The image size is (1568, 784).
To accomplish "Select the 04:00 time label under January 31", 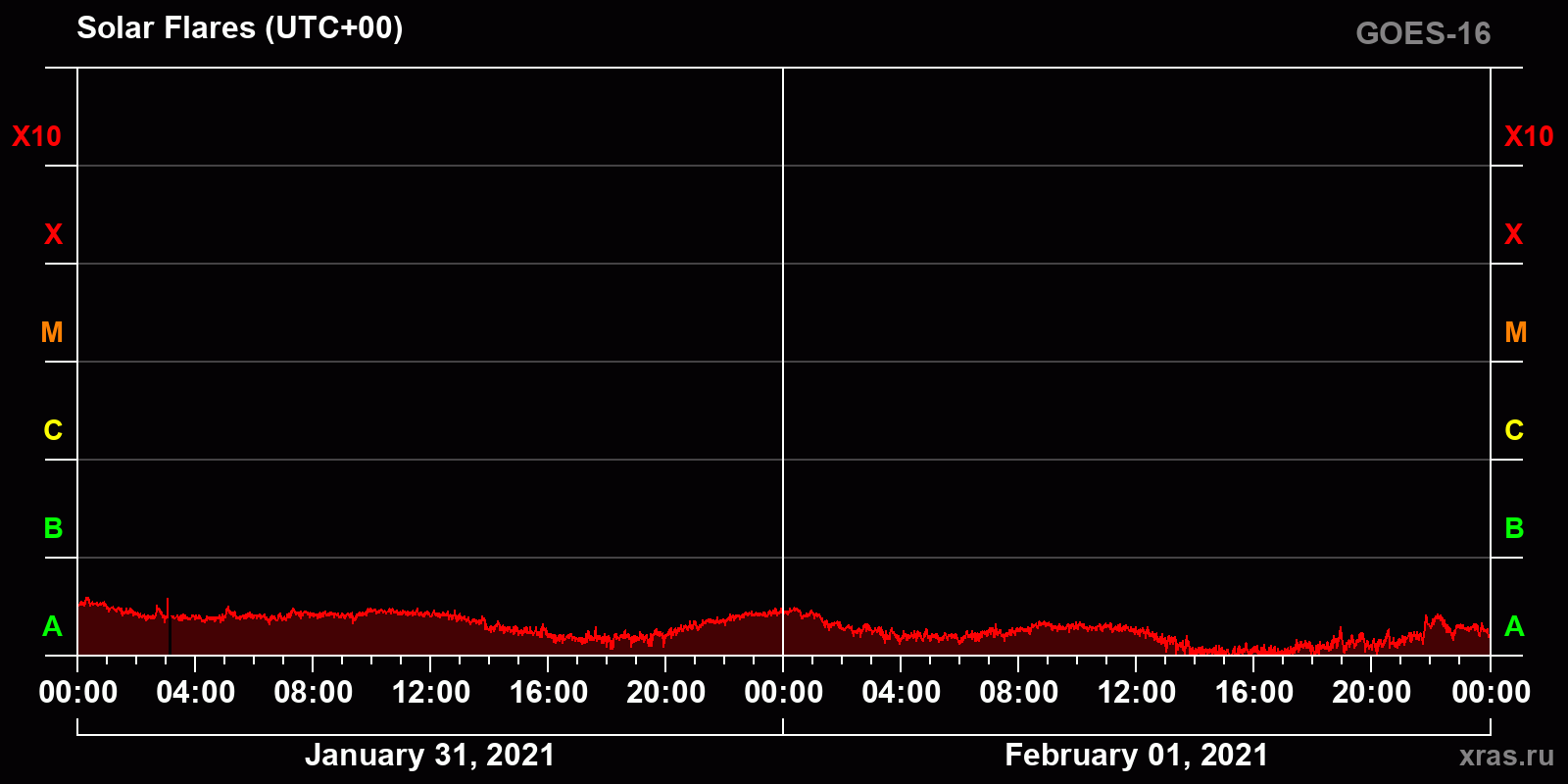I will 196,693.
